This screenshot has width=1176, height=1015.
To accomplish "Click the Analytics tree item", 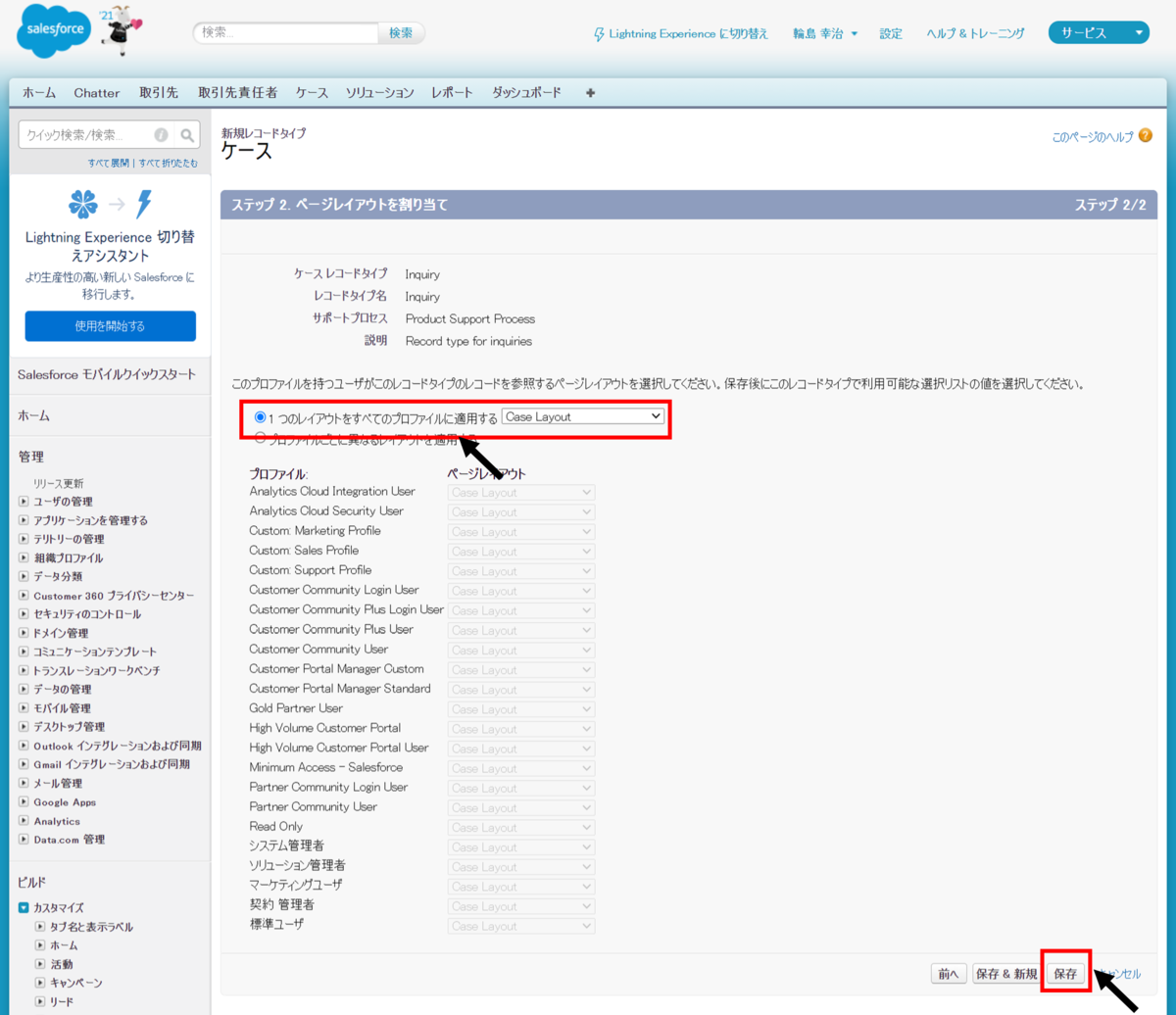I will click(57, 821).
